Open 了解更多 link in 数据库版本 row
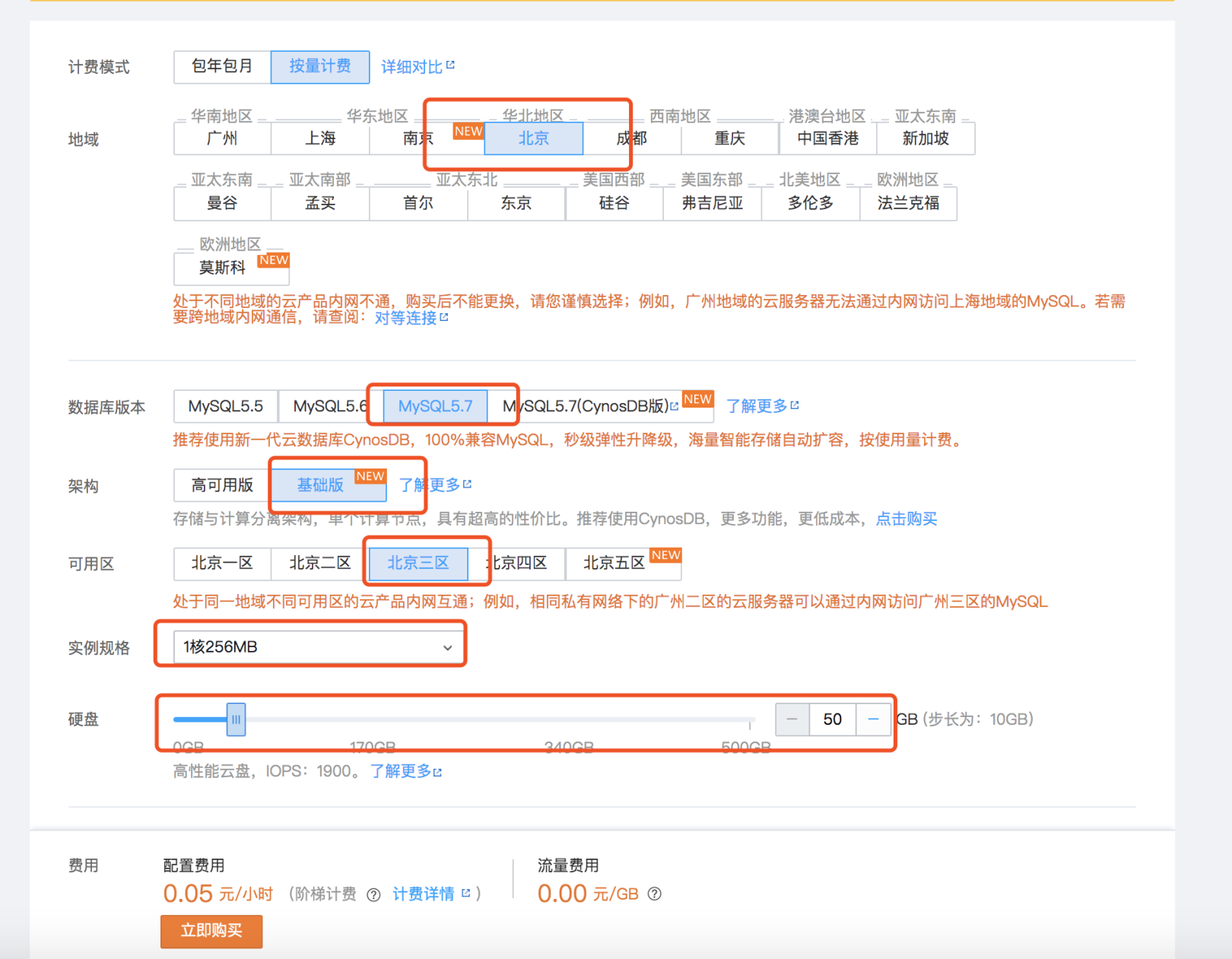Screen dimensions: 1232x959 pyautogui.click(x=762, y=406)
